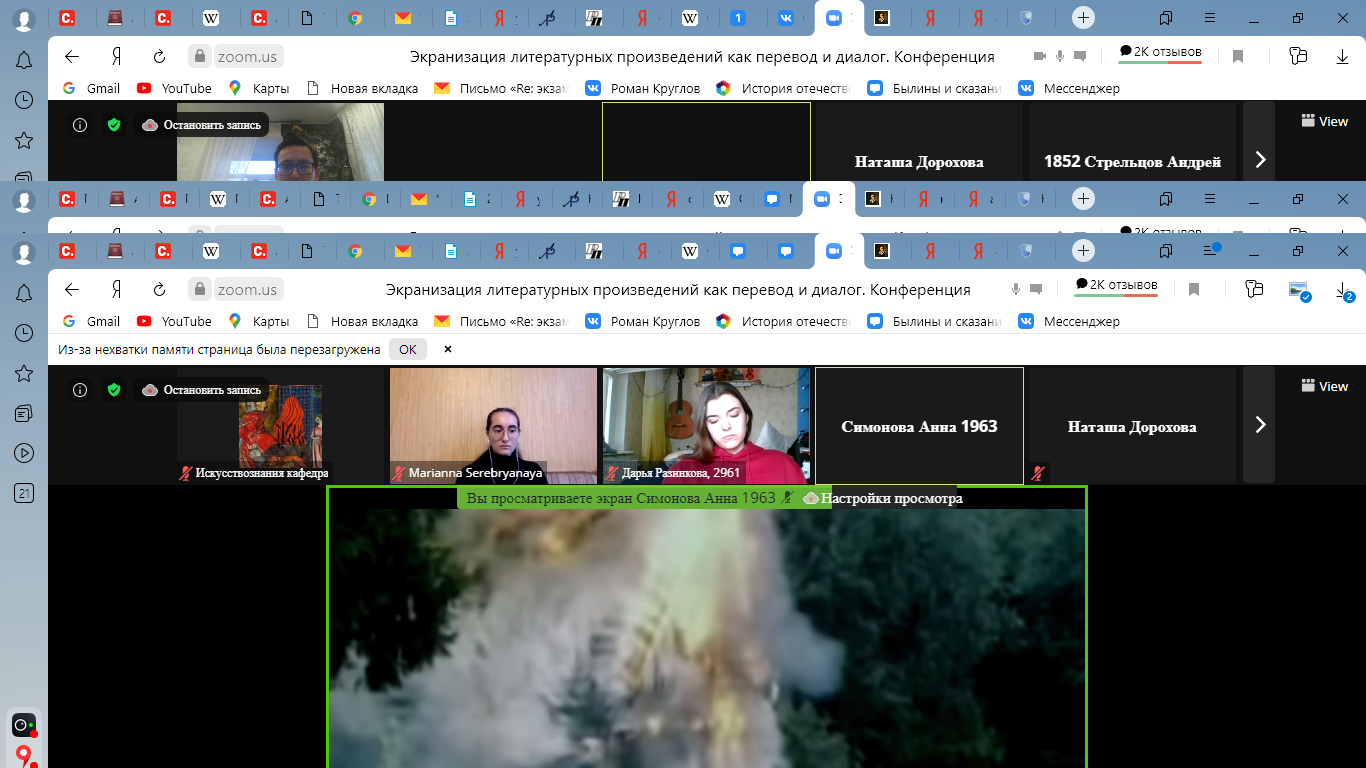1366x768 pixels.
Task: Open notifications bell in front window sidebar
Action: [x=24, y=292]
